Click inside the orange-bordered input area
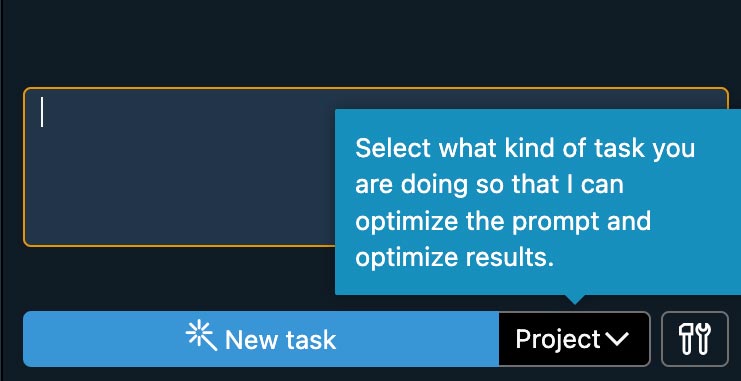Image resolution: width=741 pixels, height=381 pixels. (180, 167)
